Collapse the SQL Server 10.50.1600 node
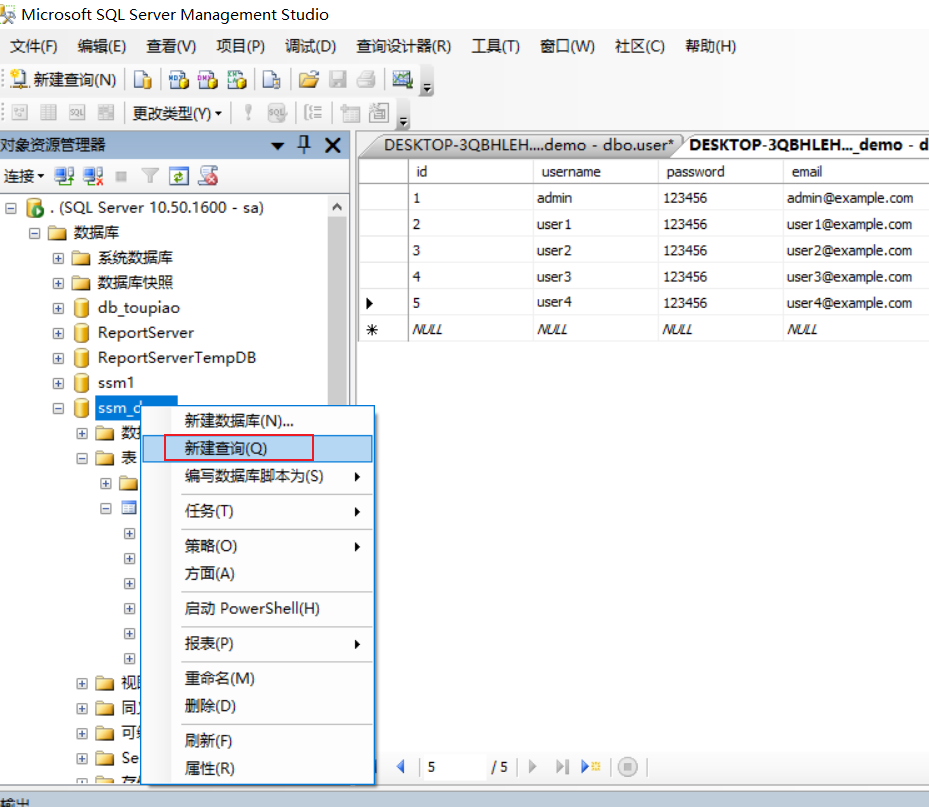 click(11, 208)
